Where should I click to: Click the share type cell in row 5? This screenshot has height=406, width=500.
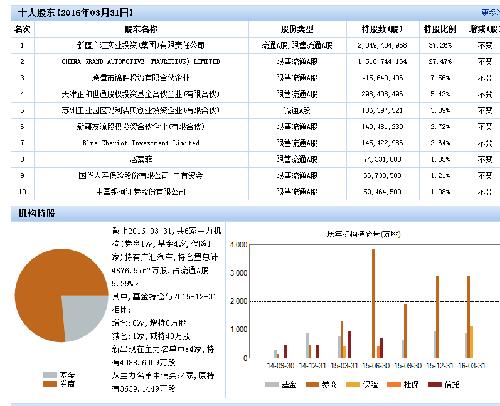point(297,110)
